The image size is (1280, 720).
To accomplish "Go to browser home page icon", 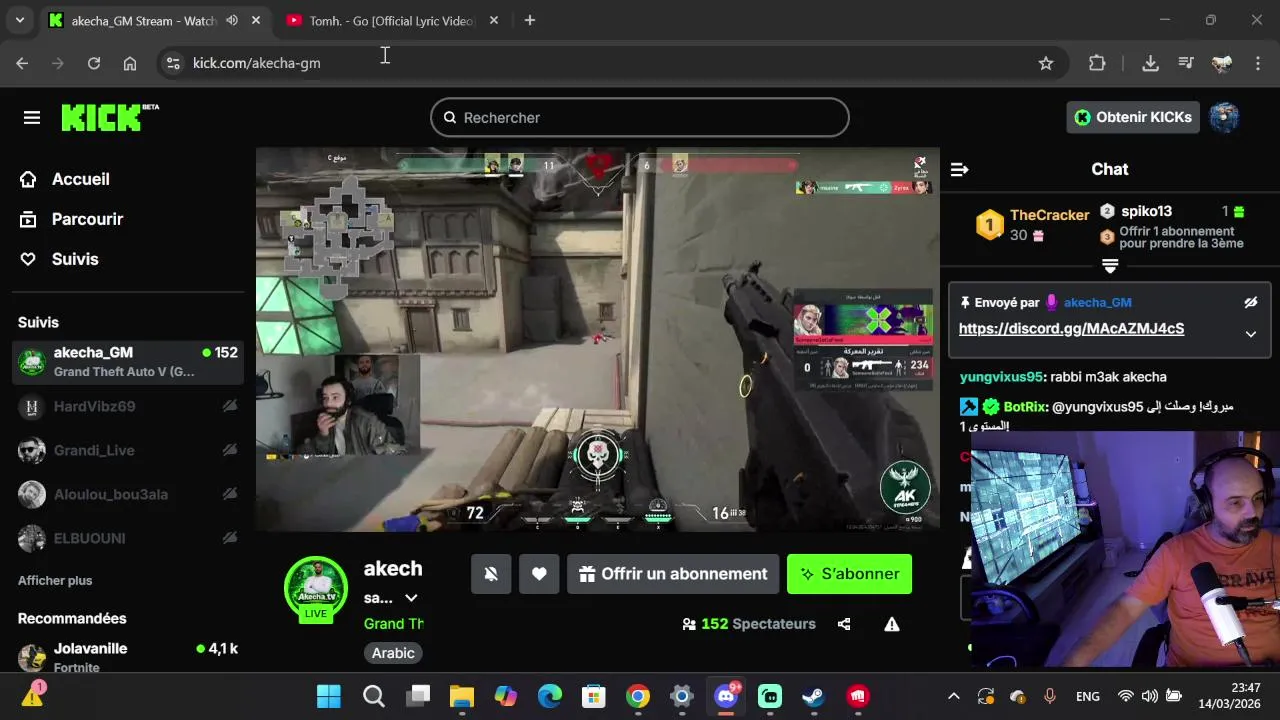I will click(x=130, y=63).
